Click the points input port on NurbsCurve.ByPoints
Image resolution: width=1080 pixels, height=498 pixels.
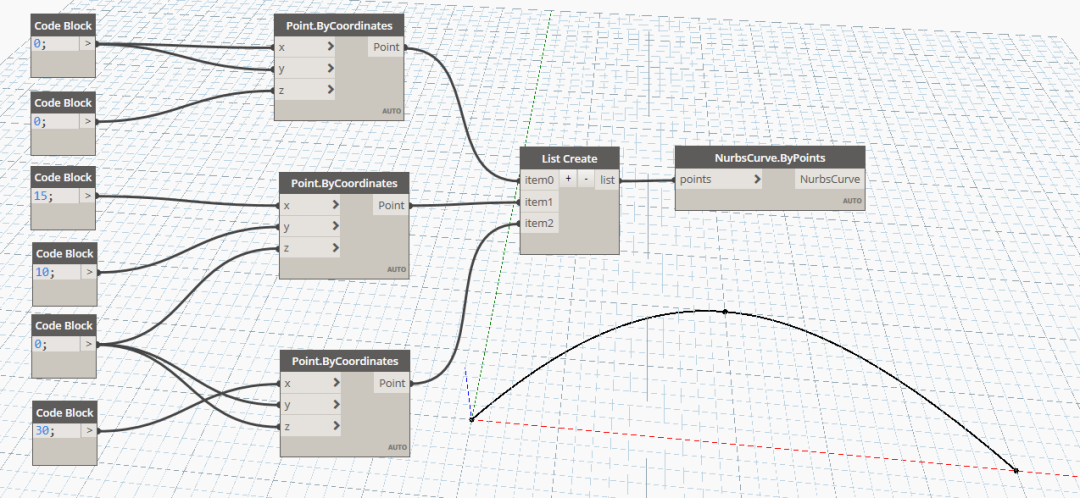720,179
